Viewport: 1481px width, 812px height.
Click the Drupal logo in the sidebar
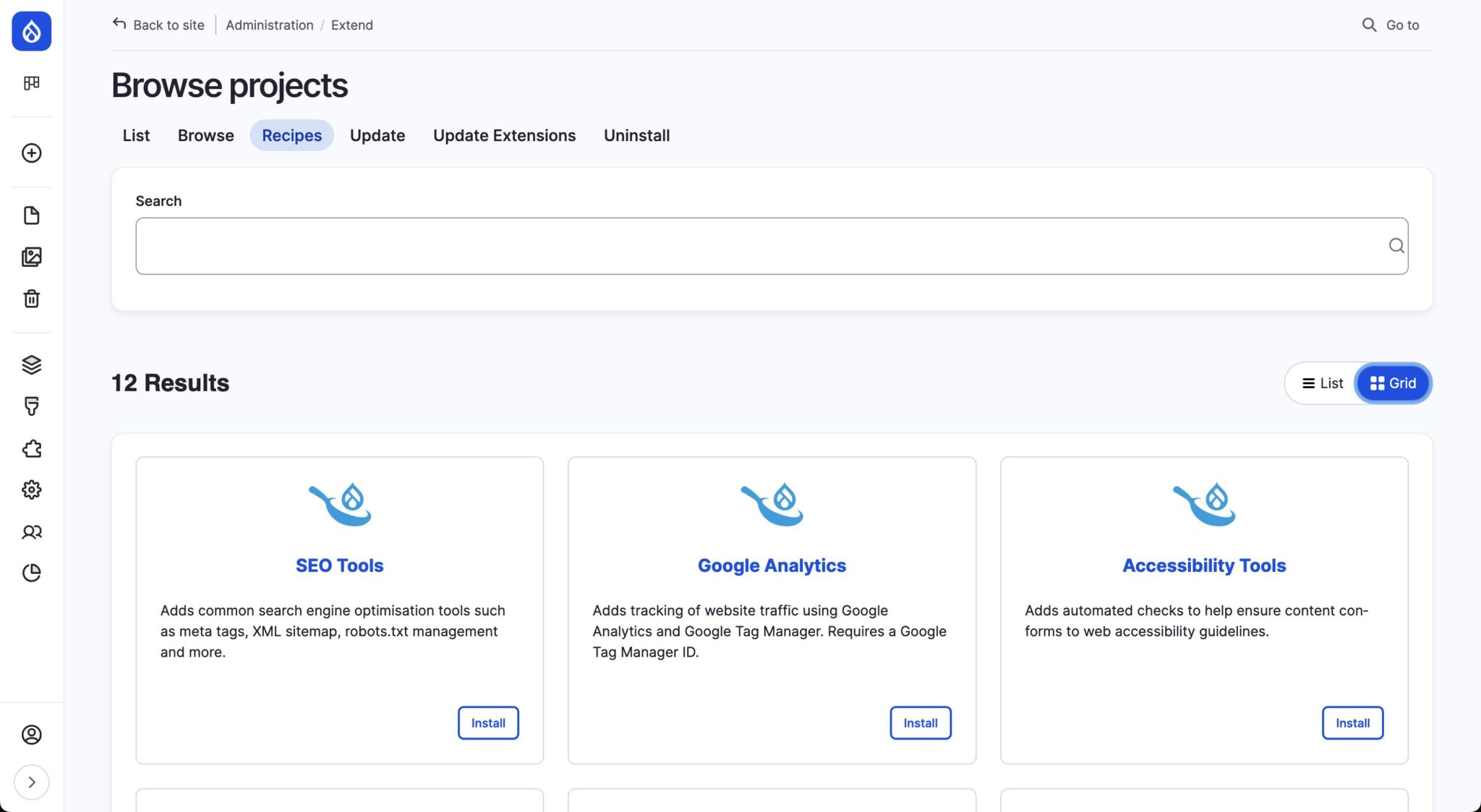32,31
